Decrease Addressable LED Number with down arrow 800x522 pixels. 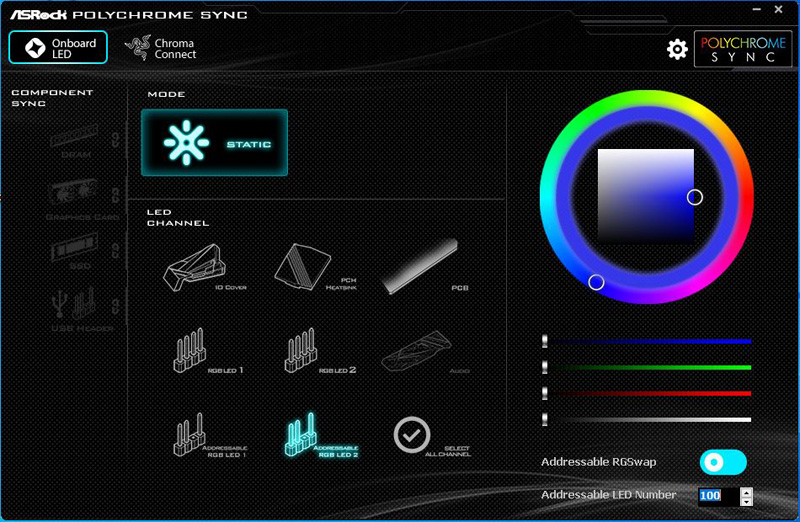(x=746, y=501)
